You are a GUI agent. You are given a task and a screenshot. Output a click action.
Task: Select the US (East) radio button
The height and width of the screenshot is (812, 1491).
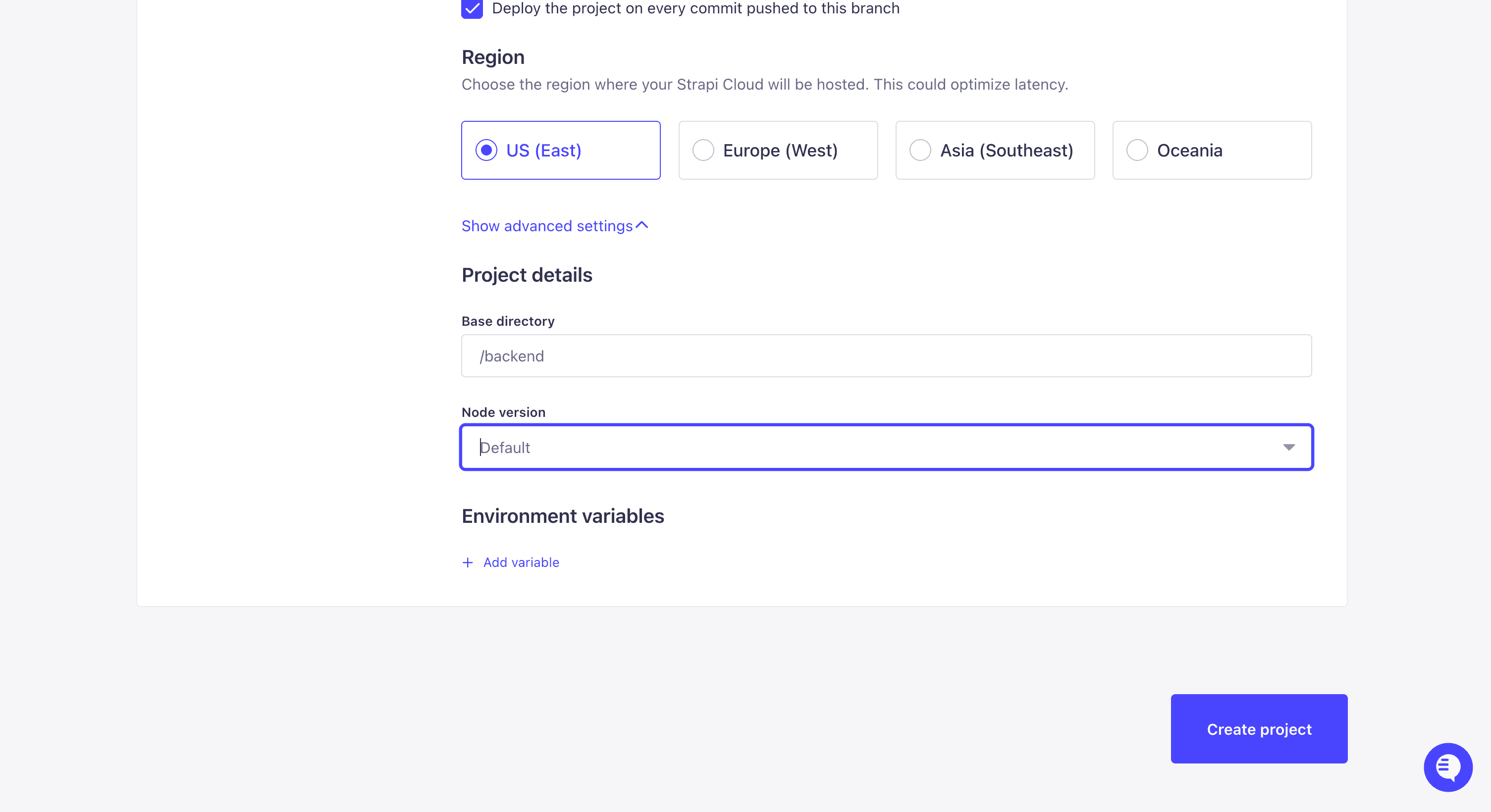(x=486, y=151)
